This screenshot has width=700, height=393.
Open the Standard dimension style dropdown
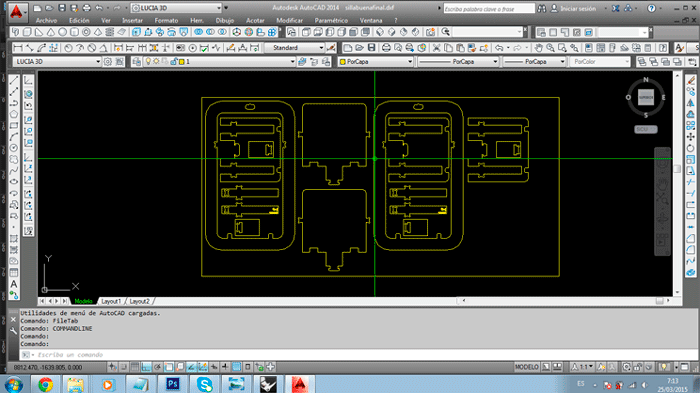pyautogui.click(x=294, y=48)
